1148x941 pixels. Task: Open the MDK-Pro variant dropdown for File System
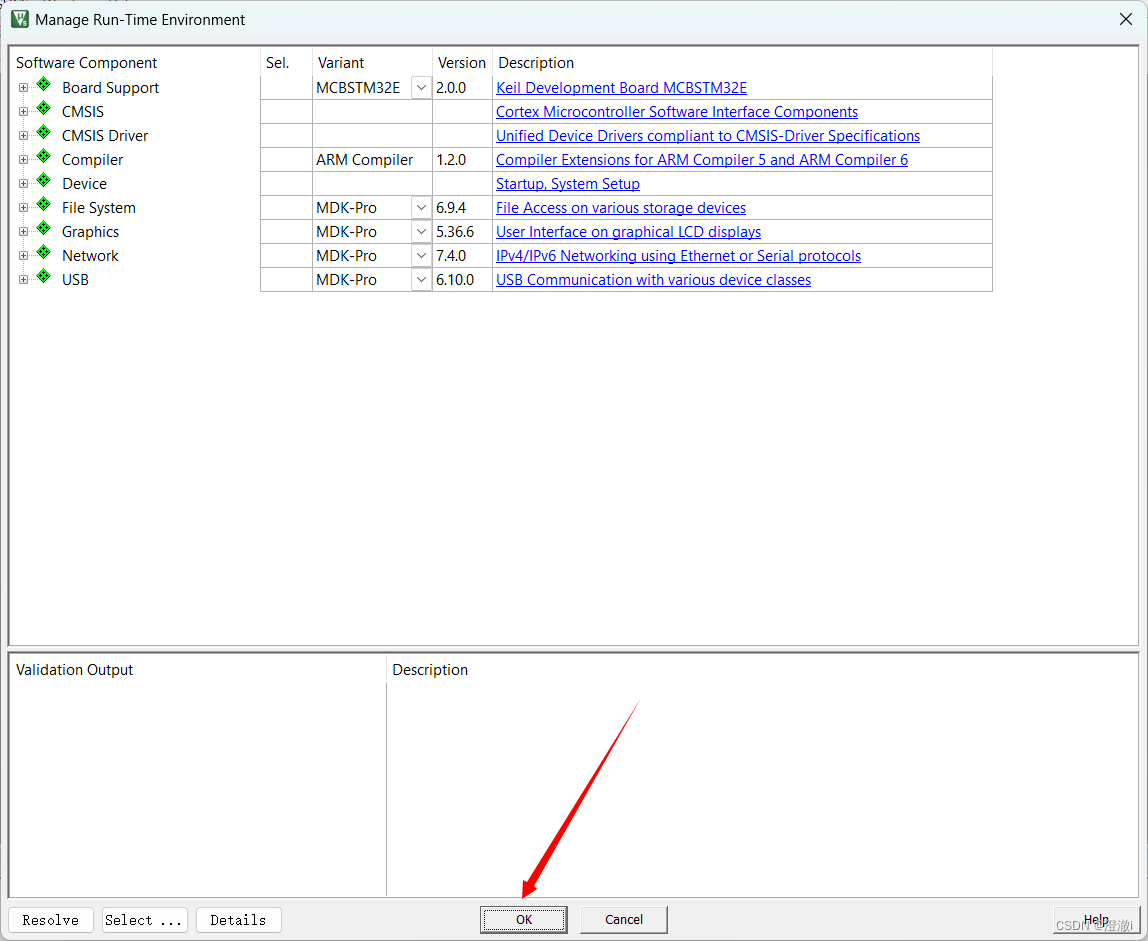(421, 208)
